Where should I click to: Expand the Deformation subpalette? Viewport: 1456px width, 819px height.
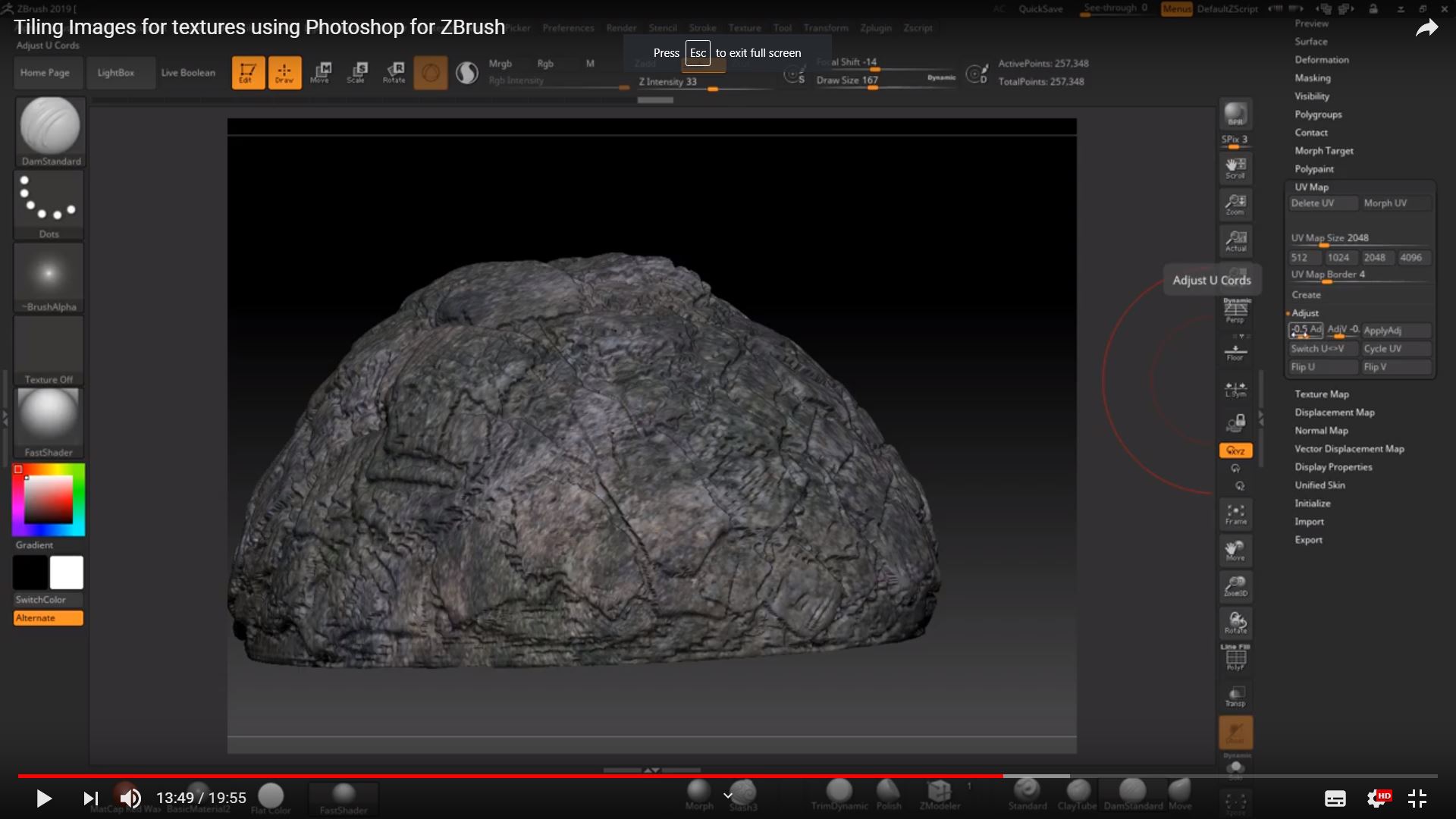click(1321, 60)
